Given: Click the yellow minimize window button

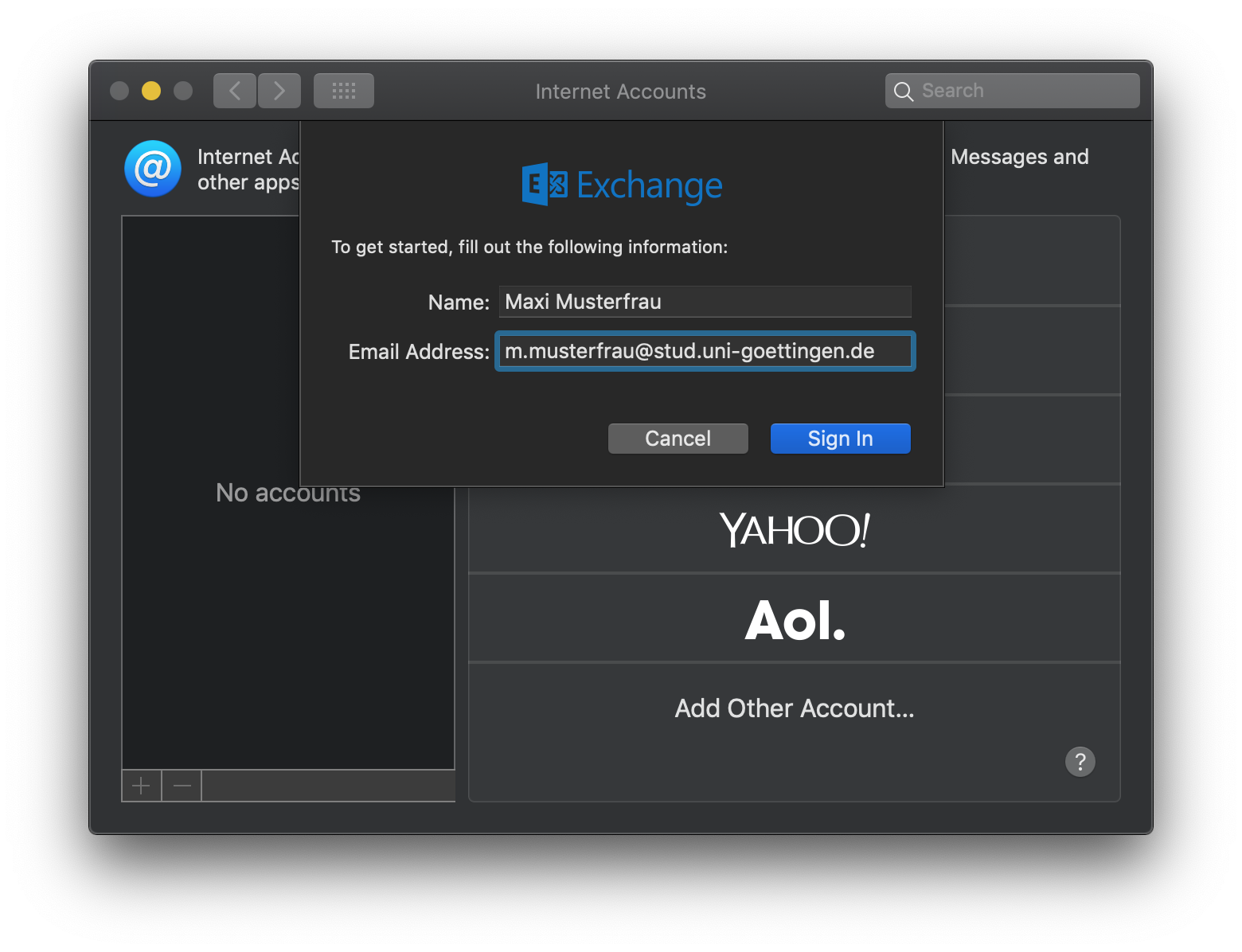Looking at the screenshot, I should [151, 91].
